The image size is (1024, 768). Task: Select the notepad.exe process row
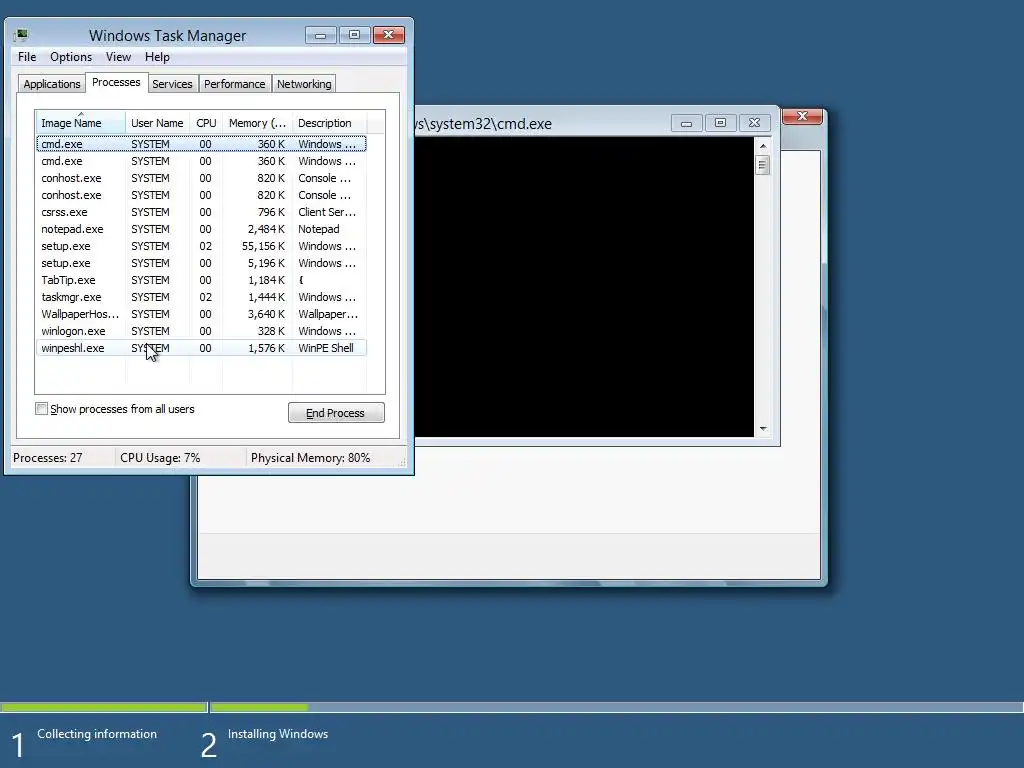coord(201,229)
